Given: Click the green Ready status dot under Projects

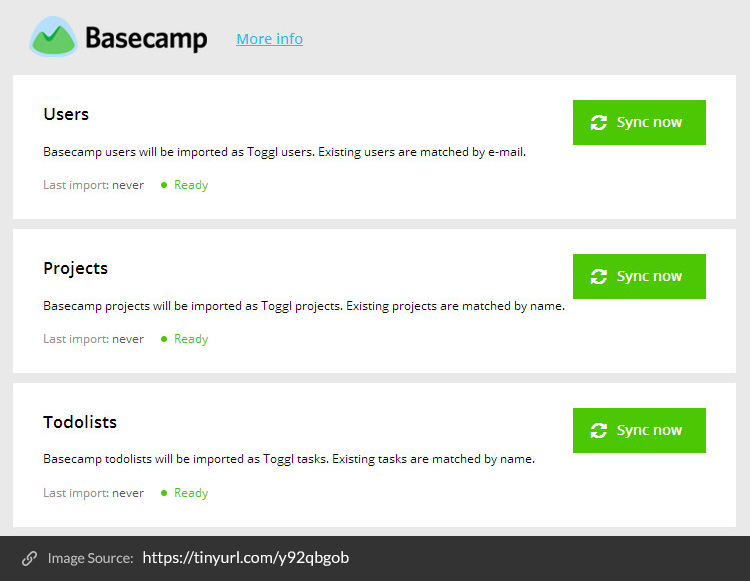Looking at the screenshot, I should pos(164,339).
